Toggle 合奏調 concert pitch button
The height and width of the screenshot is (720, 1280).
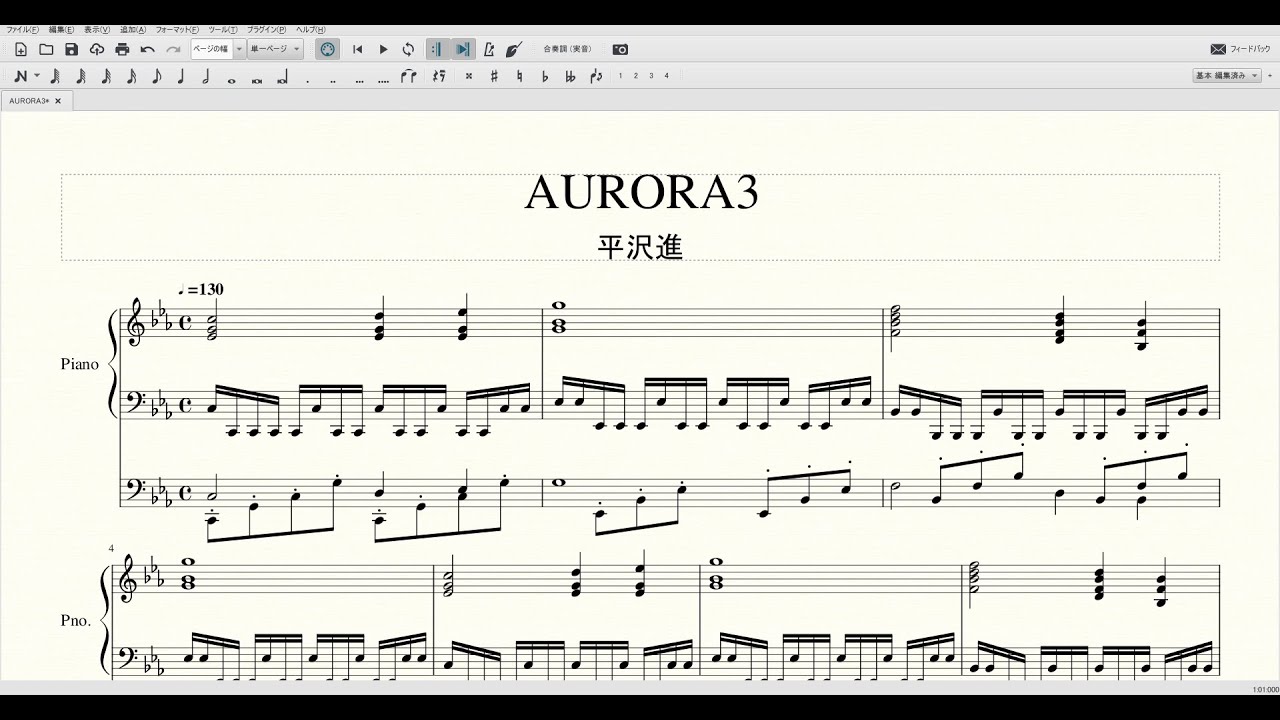(567, 49)
